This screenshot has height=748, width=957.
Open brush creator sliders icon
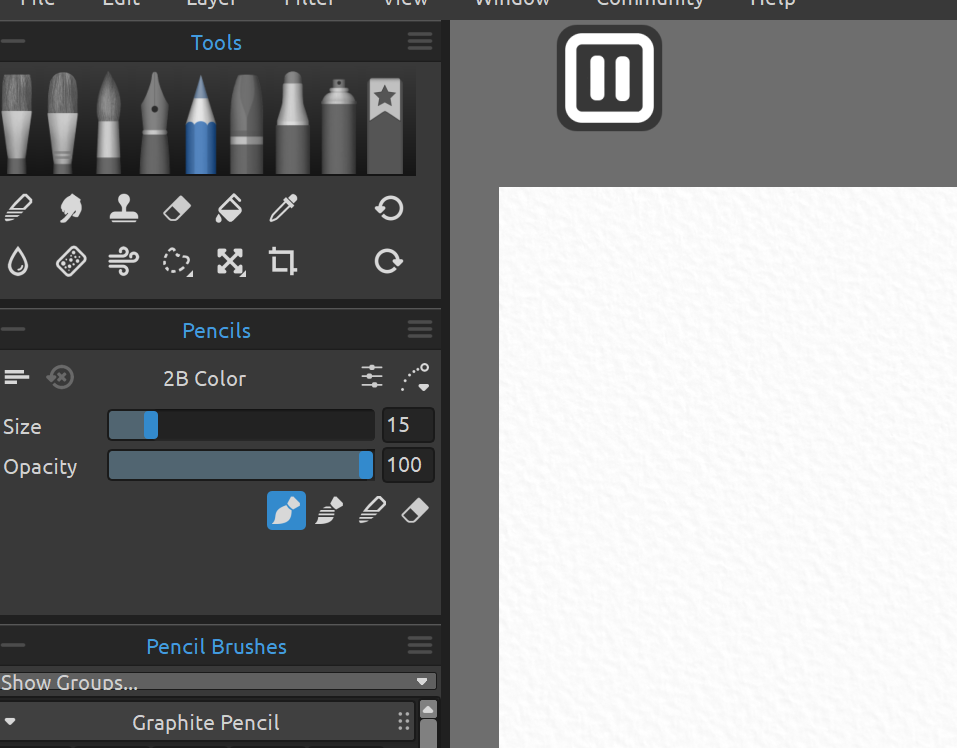pos(372,376)
